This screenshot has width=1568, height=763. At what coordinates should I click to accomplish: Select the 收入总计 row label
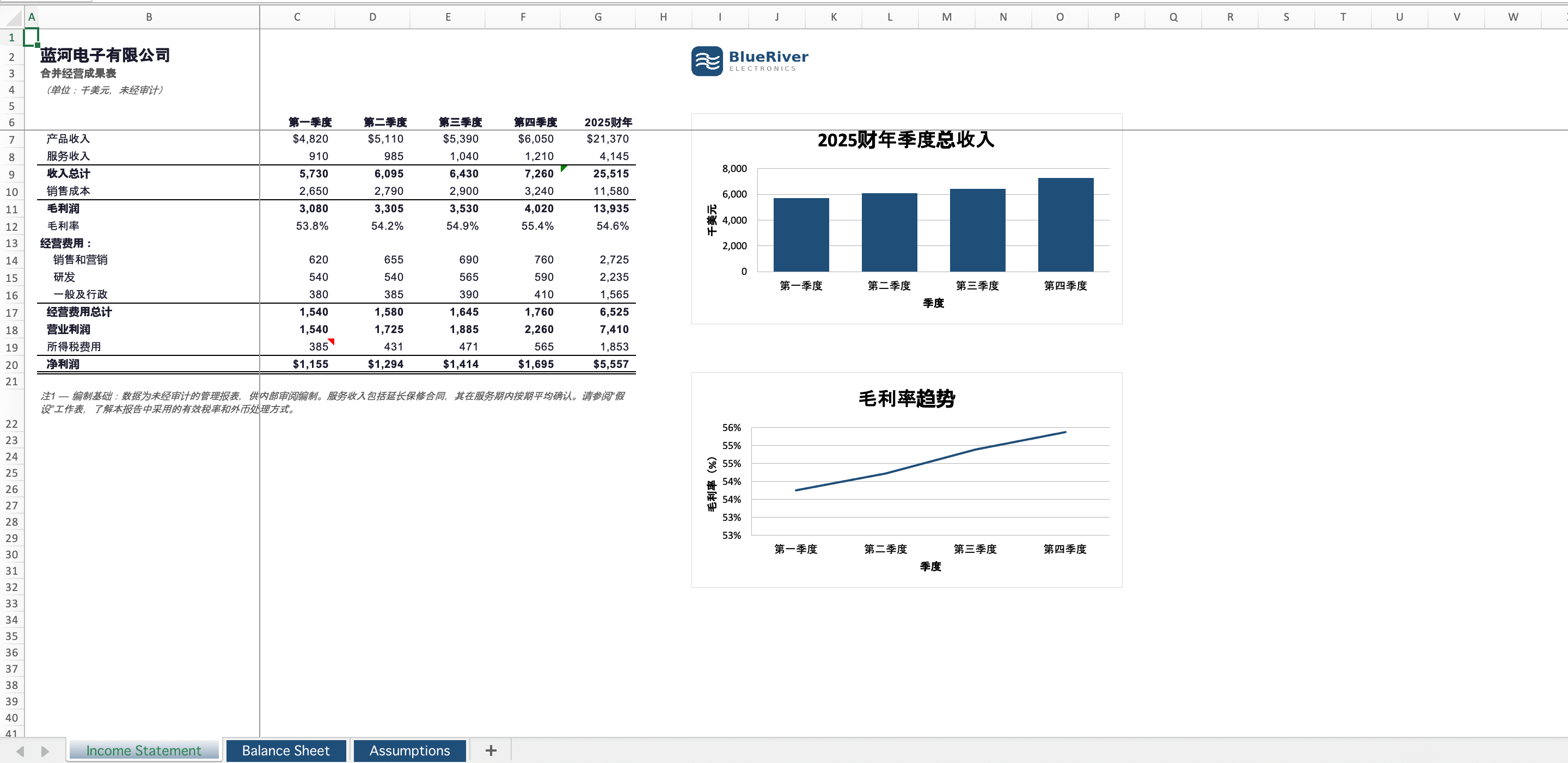click(68, 174)
